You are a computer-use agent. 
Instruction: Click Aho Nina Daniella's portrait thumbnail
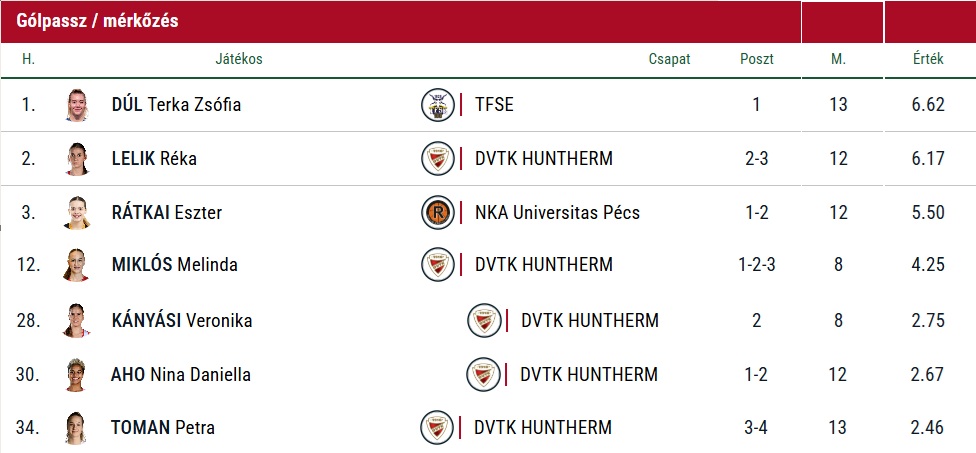click(77, 374)
